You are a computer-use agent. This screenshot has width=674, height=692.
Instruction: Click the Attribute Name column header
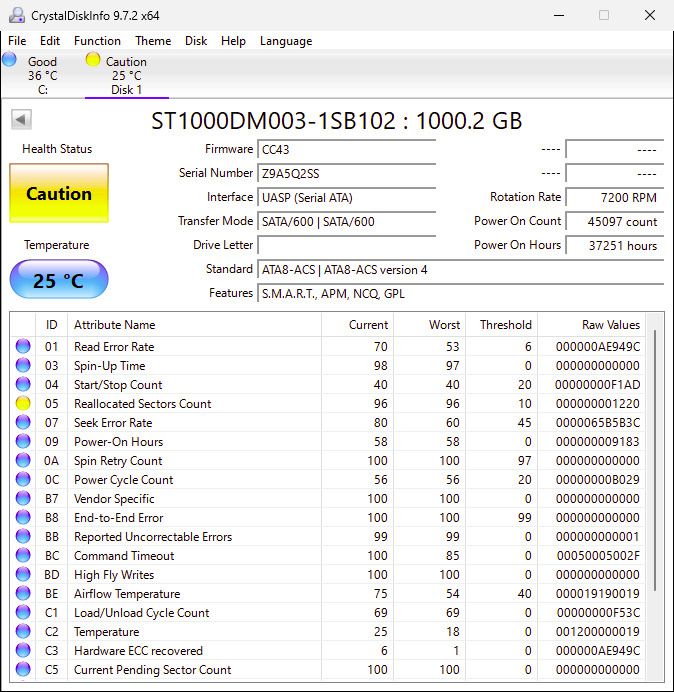tap(194, 325)
